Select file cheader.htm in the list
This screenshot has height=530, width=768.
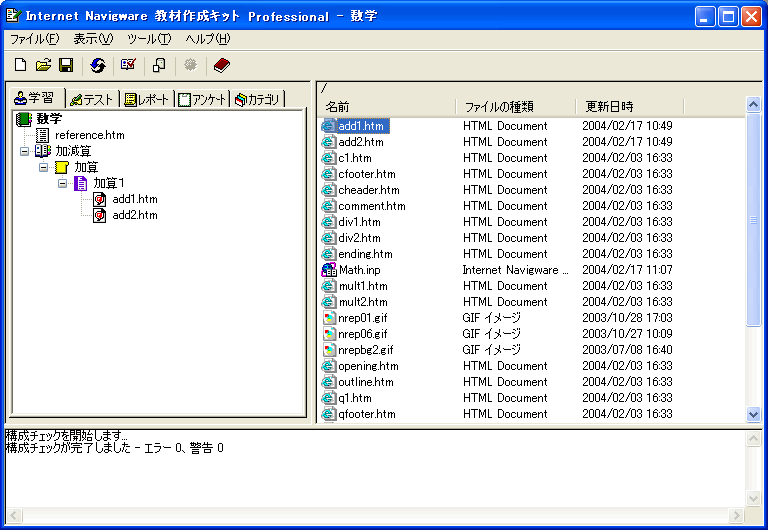(369, 190)
